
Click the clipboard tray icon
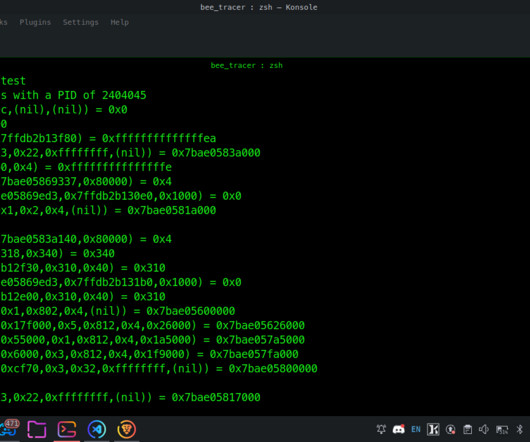pos(467,429)
